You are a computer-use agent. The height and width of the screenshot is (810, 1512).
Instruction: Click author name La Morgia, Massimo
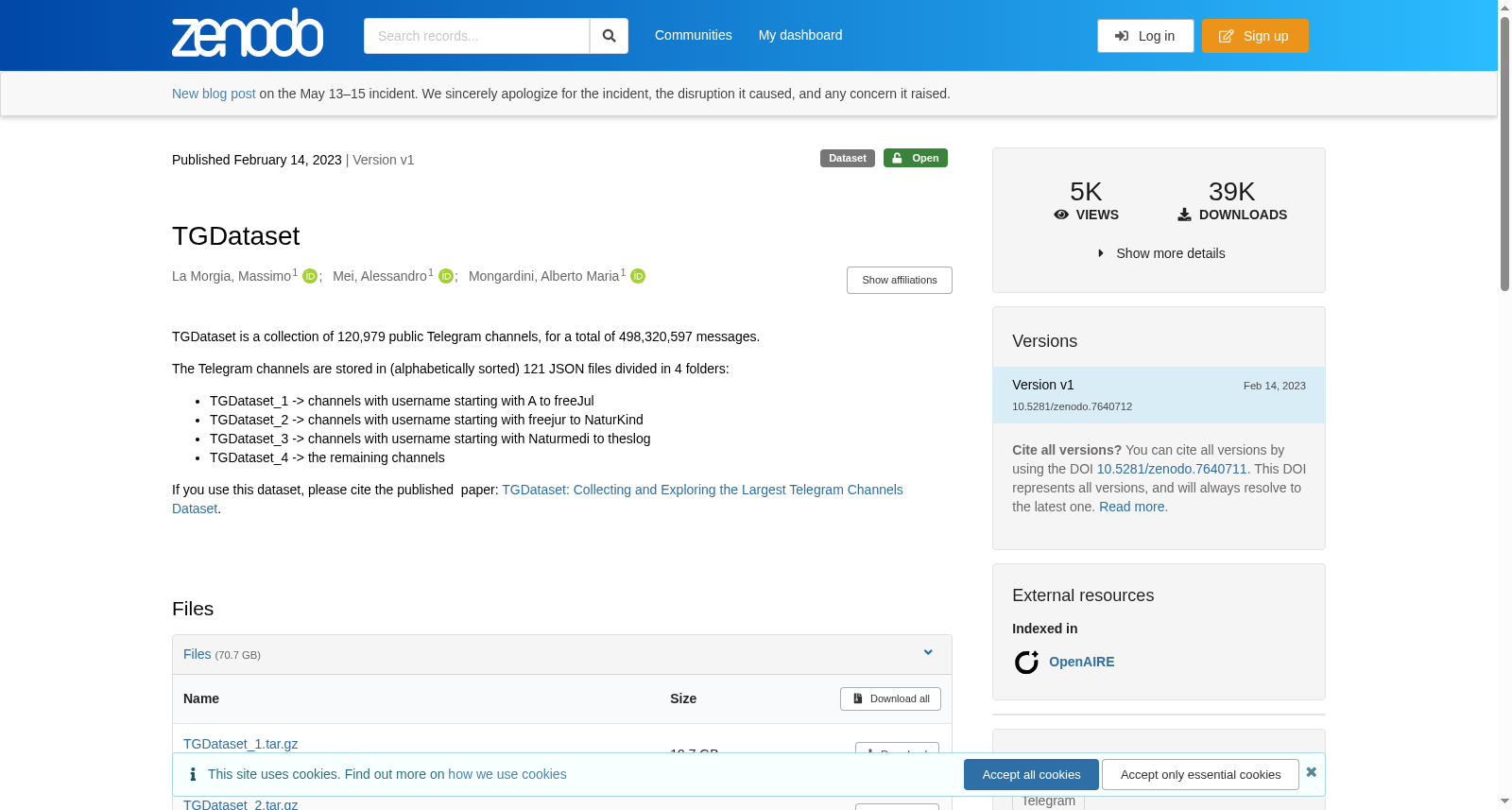click(x=232, y=276)
